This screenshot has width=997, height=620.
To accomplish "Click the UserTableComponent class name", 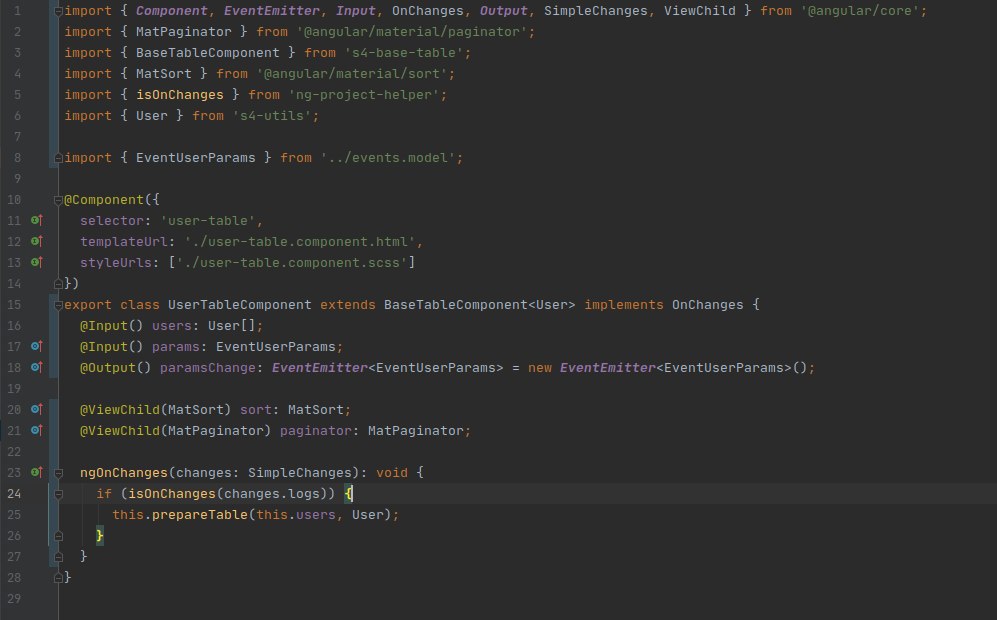I will click(x=240, y=305).
